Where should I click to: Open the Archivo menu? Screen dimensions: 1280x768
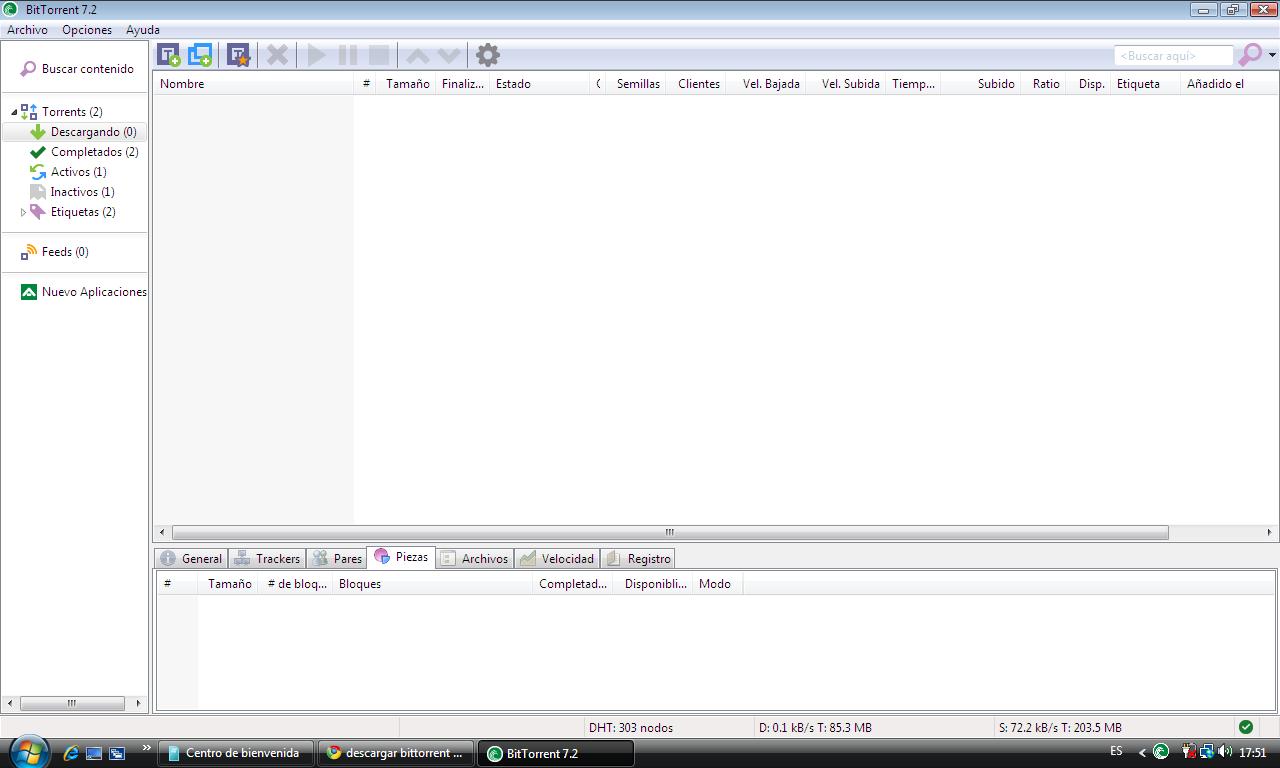pyautogui.click(x=27, y=30)
